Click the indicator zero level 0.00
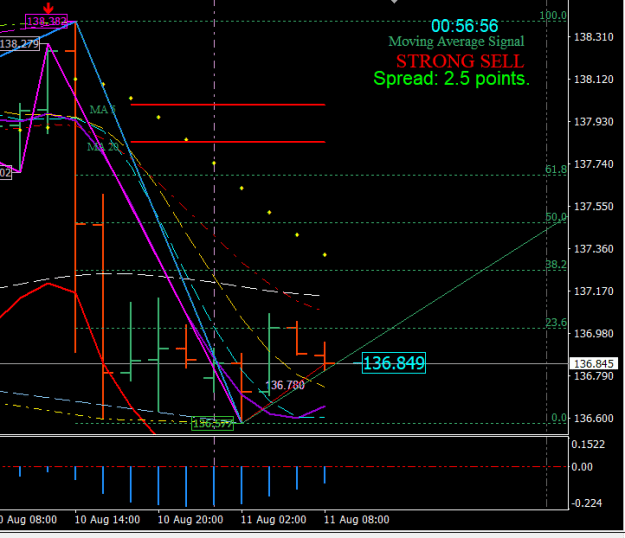Screen dimensions: 625x538 click(582, 467)
